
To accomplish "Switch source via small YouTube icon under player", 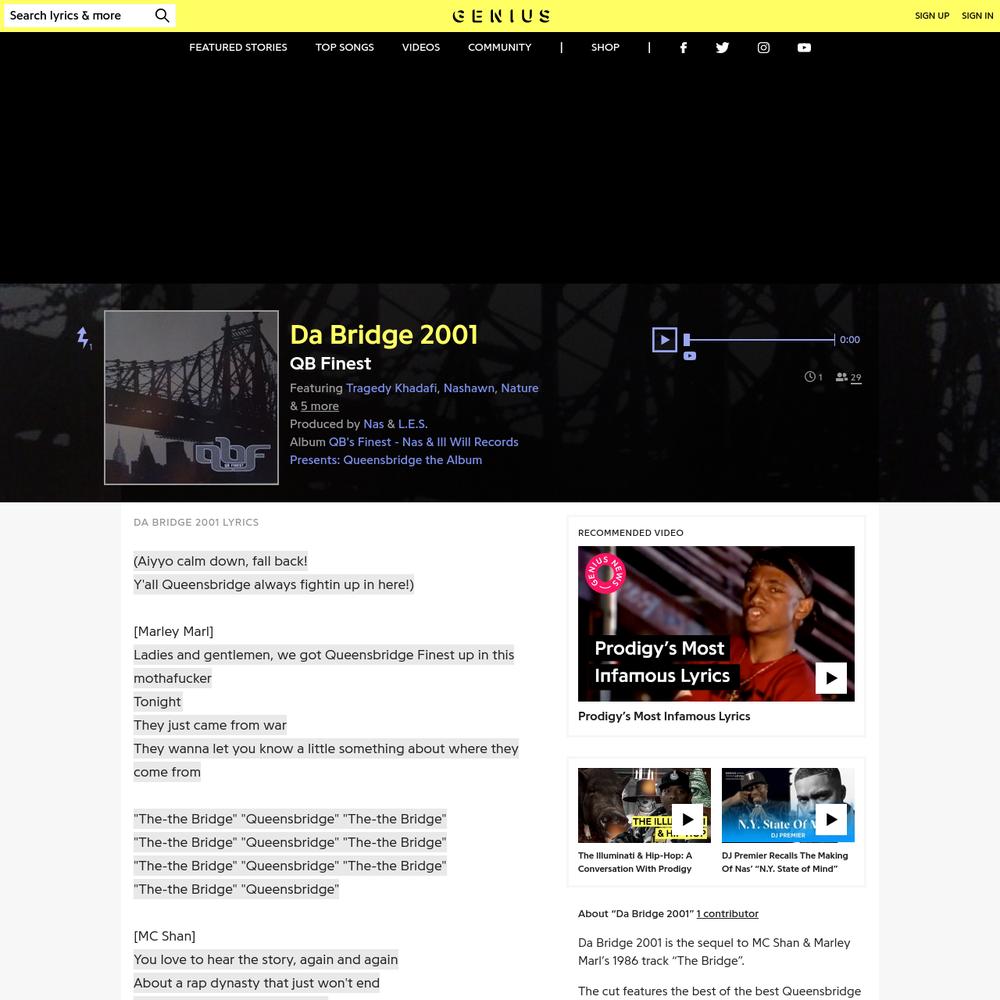I will pos(690,356).
